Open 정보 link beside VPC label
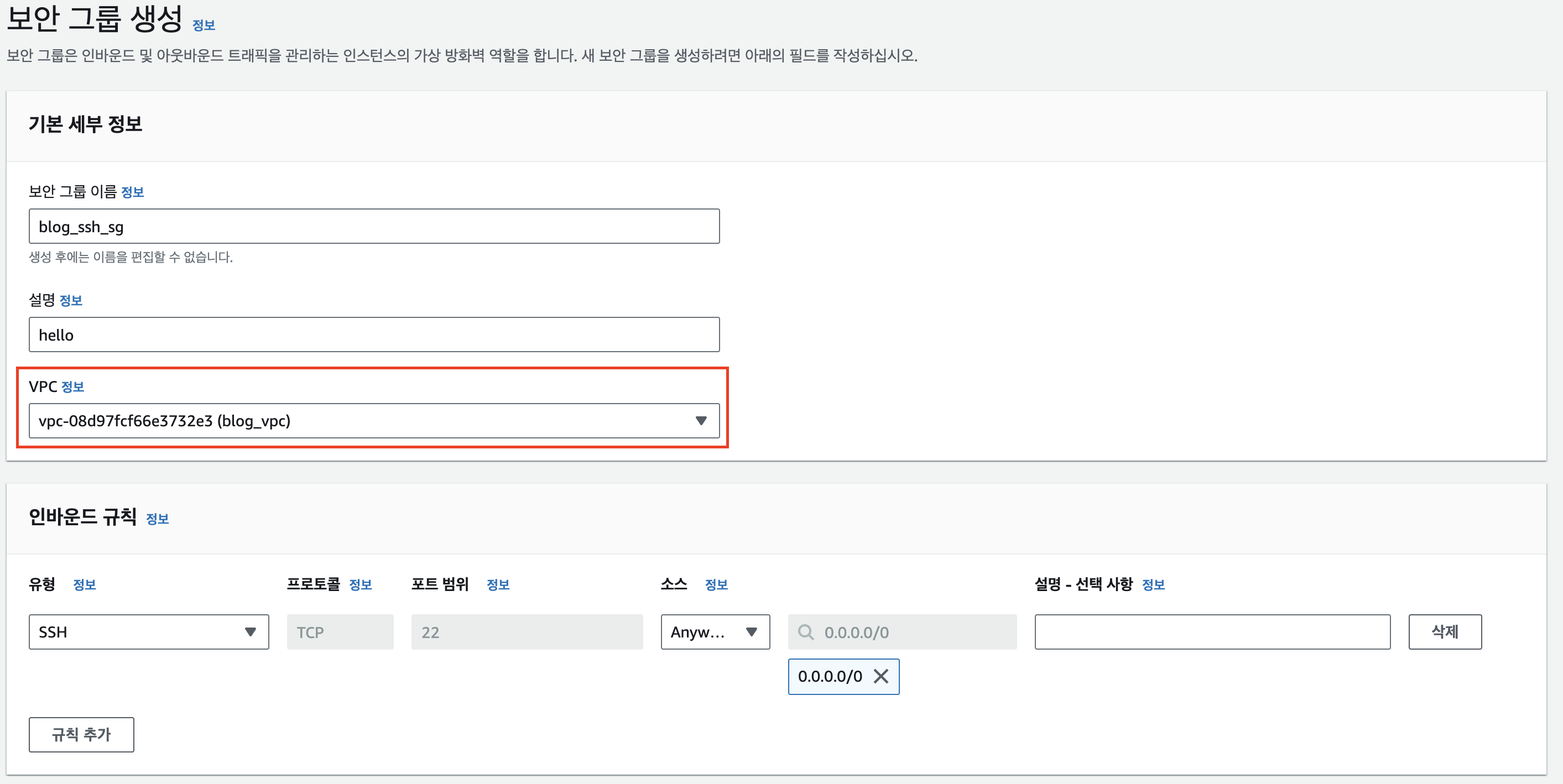1563x784 pixels. point(73,387)
